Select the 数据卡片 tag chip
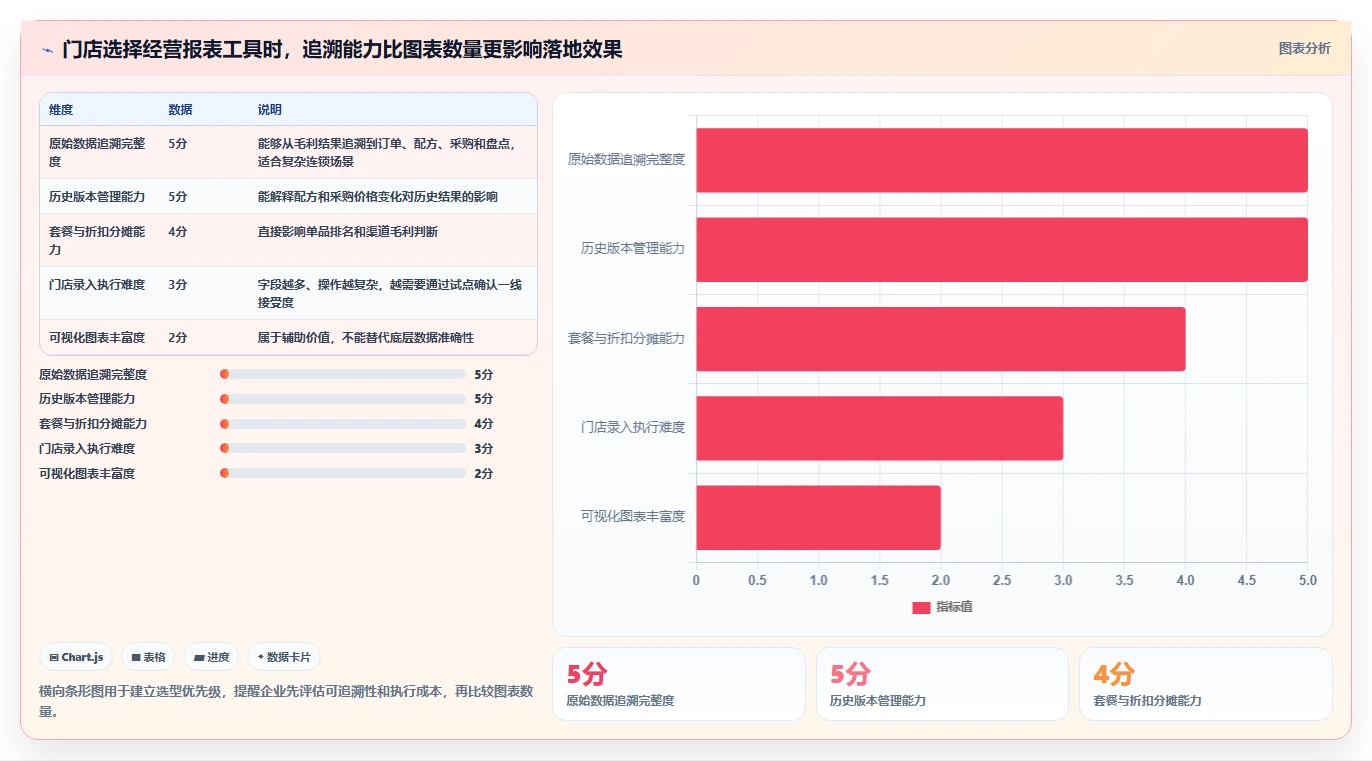The width and height of the screenshot is (1372, 761). pyautogui.click(x=284, y=657)
